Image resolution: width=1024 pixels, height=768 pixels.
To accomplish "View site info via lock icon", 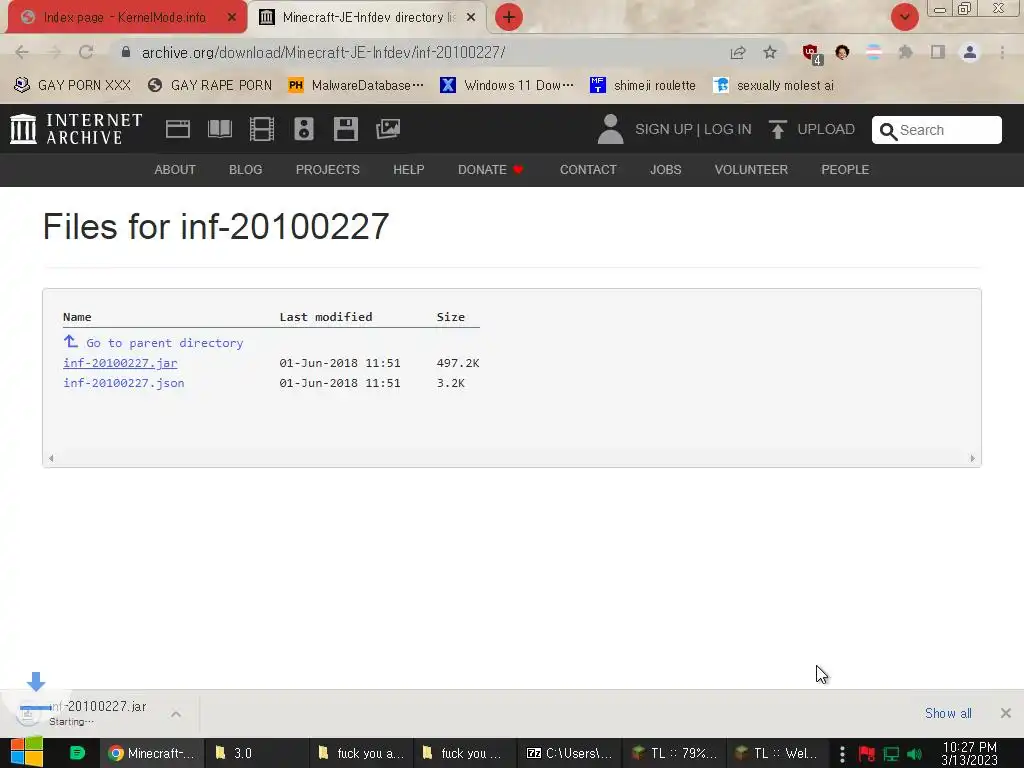I will [126, 52].
